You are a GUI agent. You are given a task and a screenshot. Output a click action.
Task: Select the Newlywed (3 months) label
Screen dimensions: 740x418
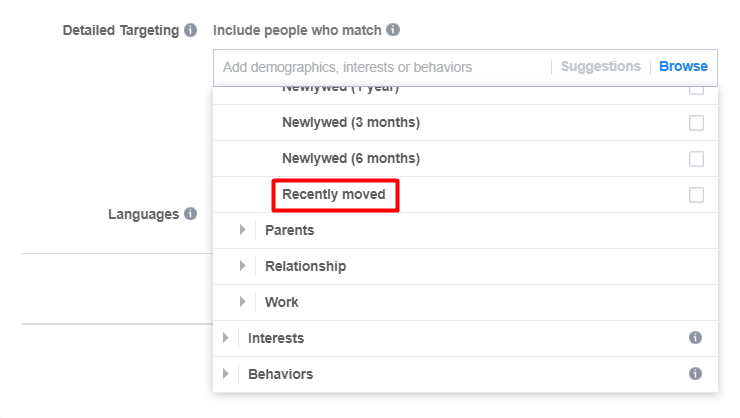[x=351, y=123]
